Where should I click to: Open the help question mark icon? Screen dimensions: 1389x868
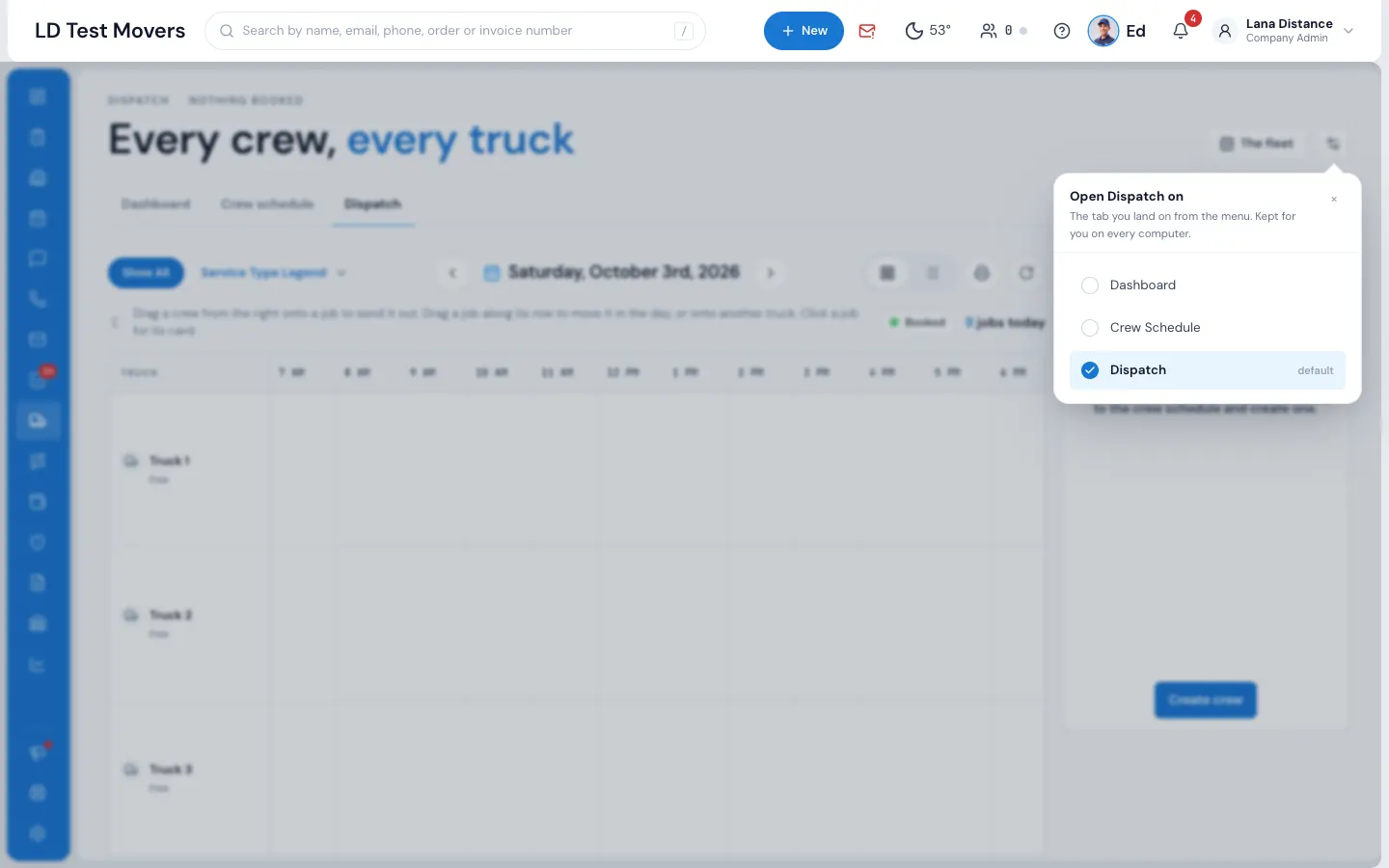pyautogui.click(x=1062, y=31)
